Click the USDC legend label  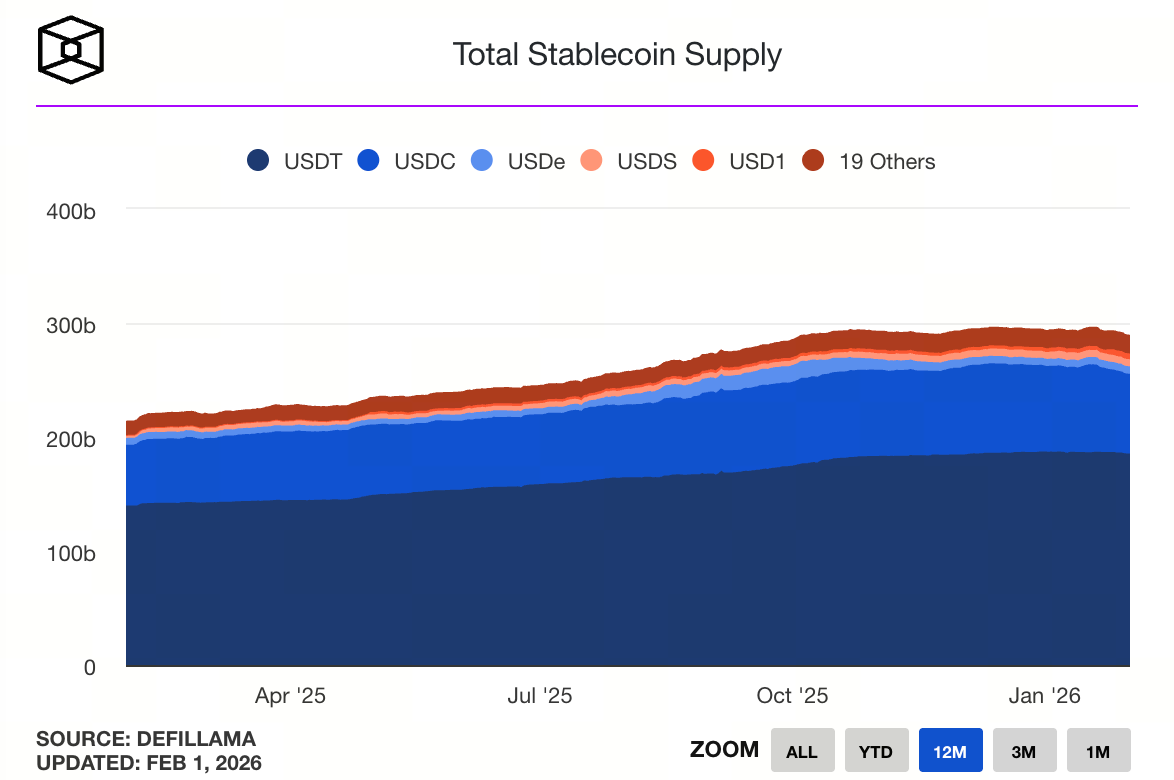pos(425,161)
